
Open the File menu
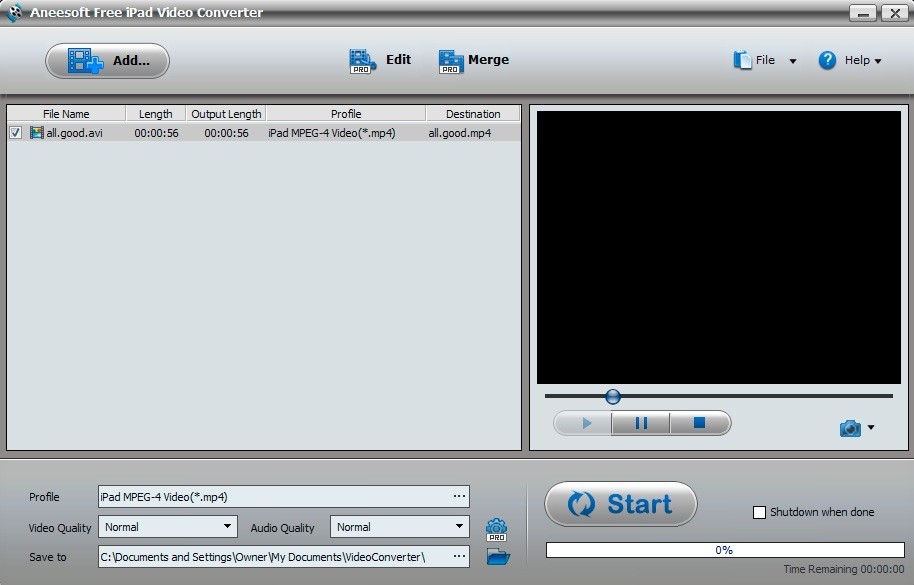coord(766,60)
